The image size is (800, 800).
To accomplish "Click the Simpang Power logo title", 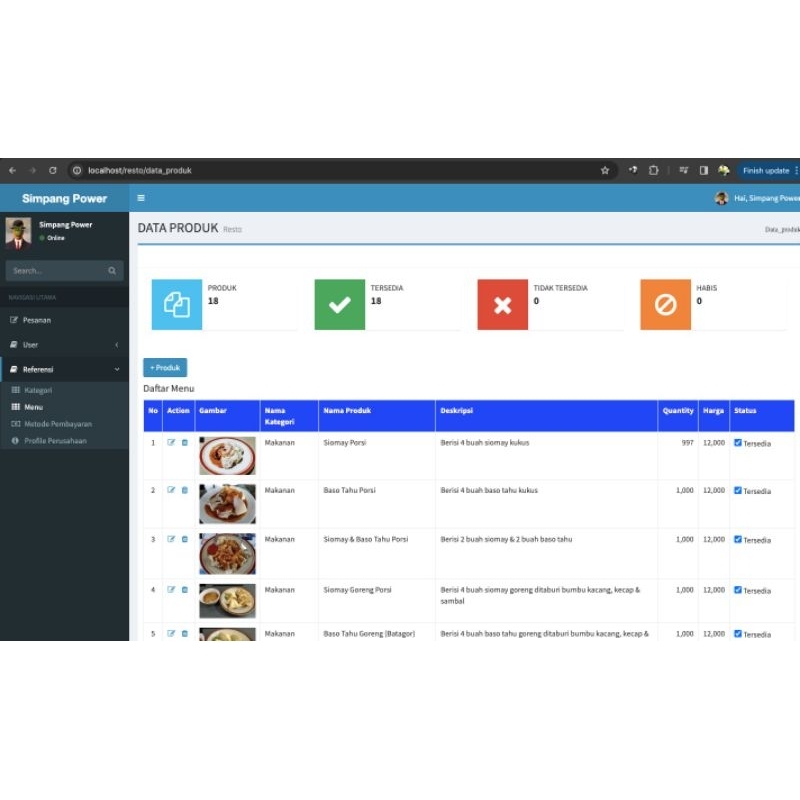I will [64, 198].
